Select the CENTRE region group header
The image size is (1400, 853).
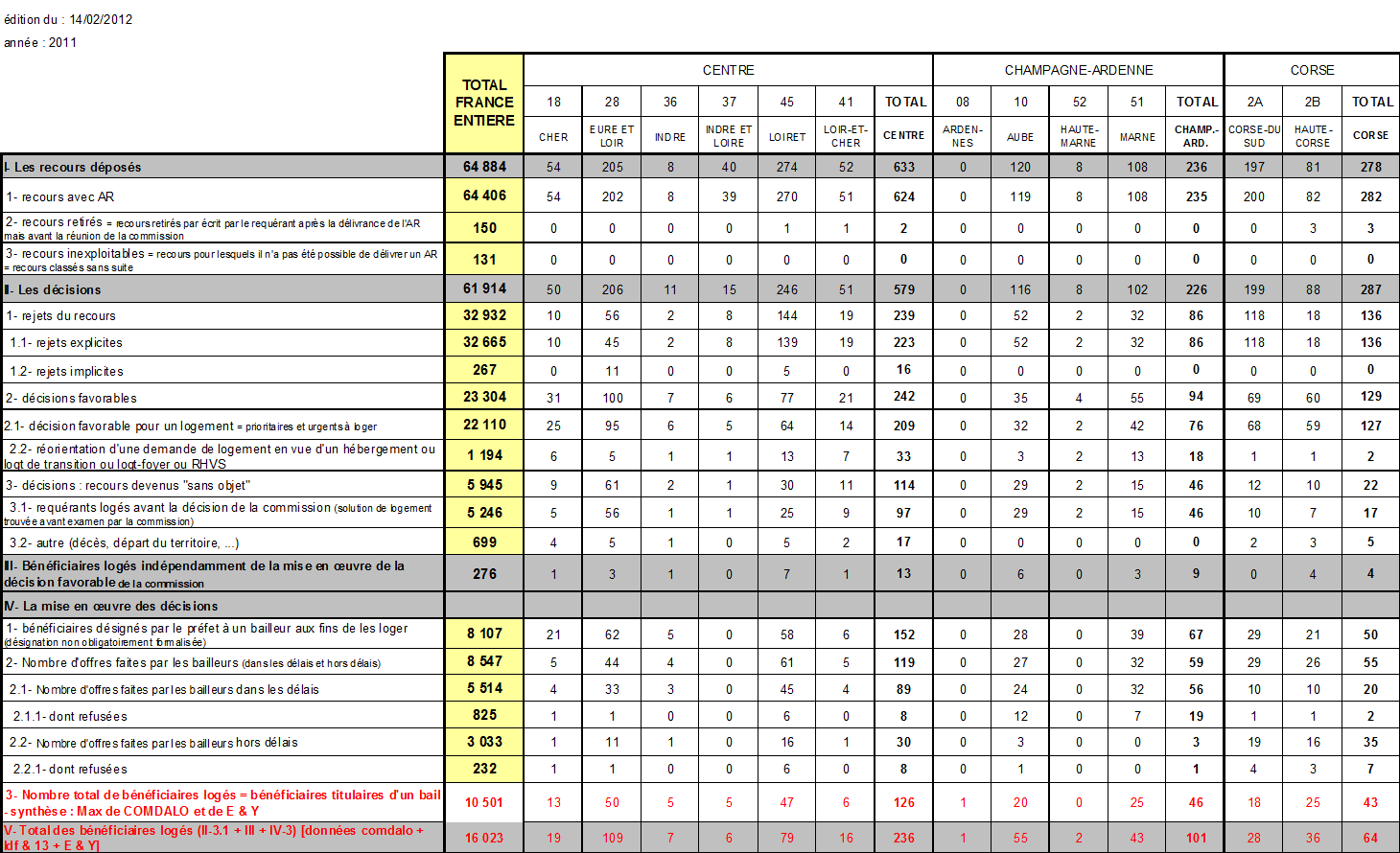tap(728, 70)
